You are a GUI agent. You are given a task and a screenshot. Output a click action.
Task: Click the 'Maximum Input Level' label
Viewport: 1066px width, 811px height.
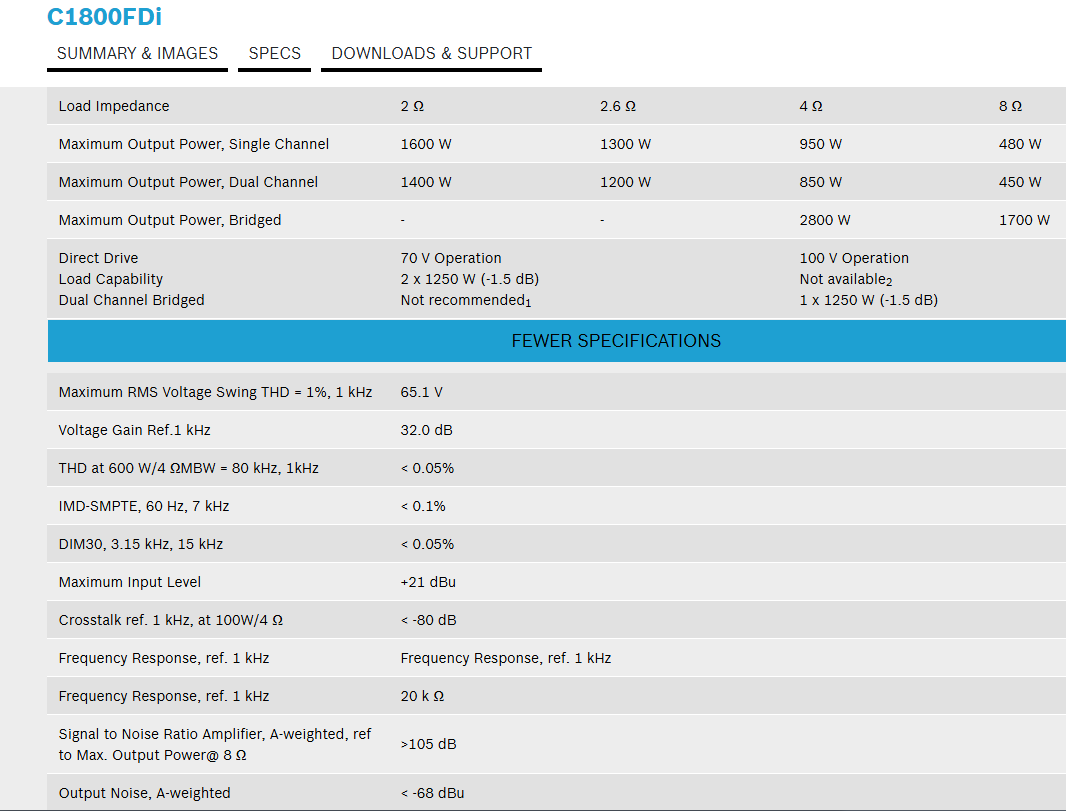(130, 583)
